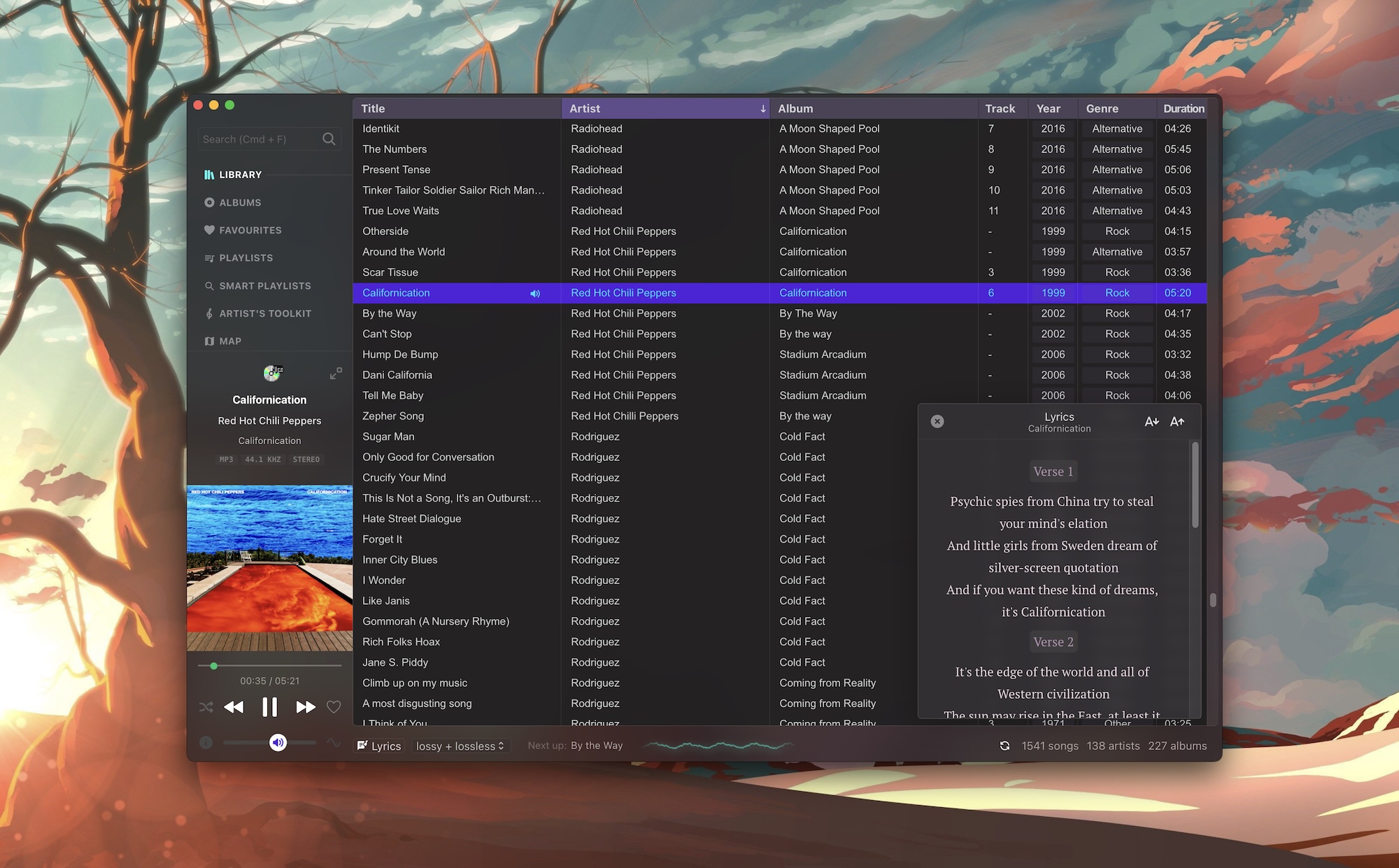Open the song info icon

pos(206,743)
